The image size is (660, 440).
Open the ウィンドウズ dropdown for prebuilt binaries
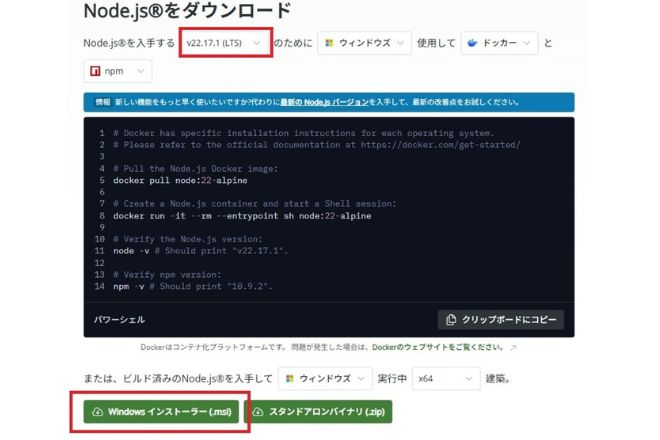point(325,379)
